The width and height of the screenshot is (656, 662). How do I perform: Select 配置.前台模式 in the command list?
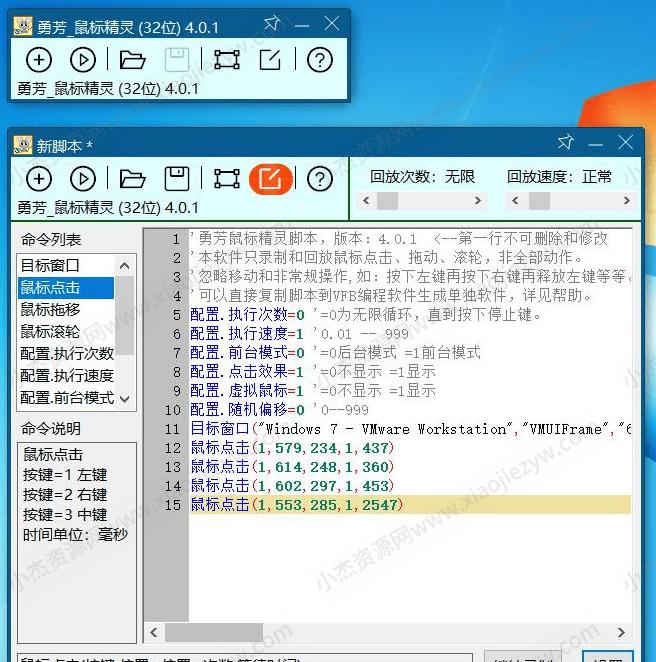tap(66, 398)
